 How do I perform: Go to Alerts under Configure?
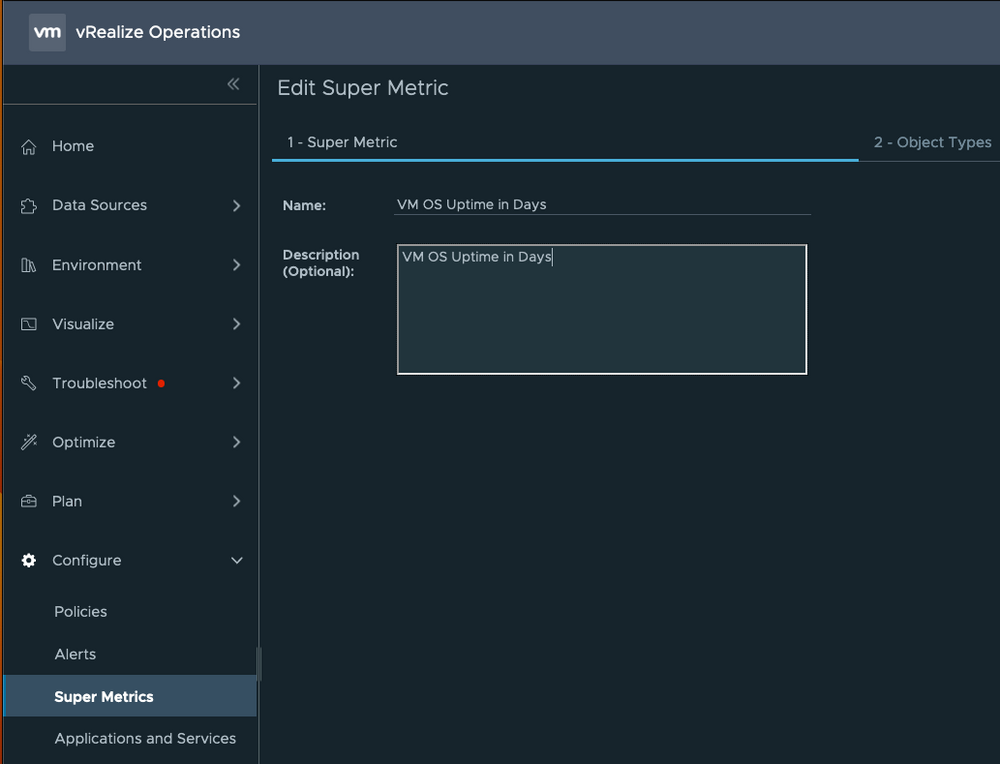coord(75,654)
